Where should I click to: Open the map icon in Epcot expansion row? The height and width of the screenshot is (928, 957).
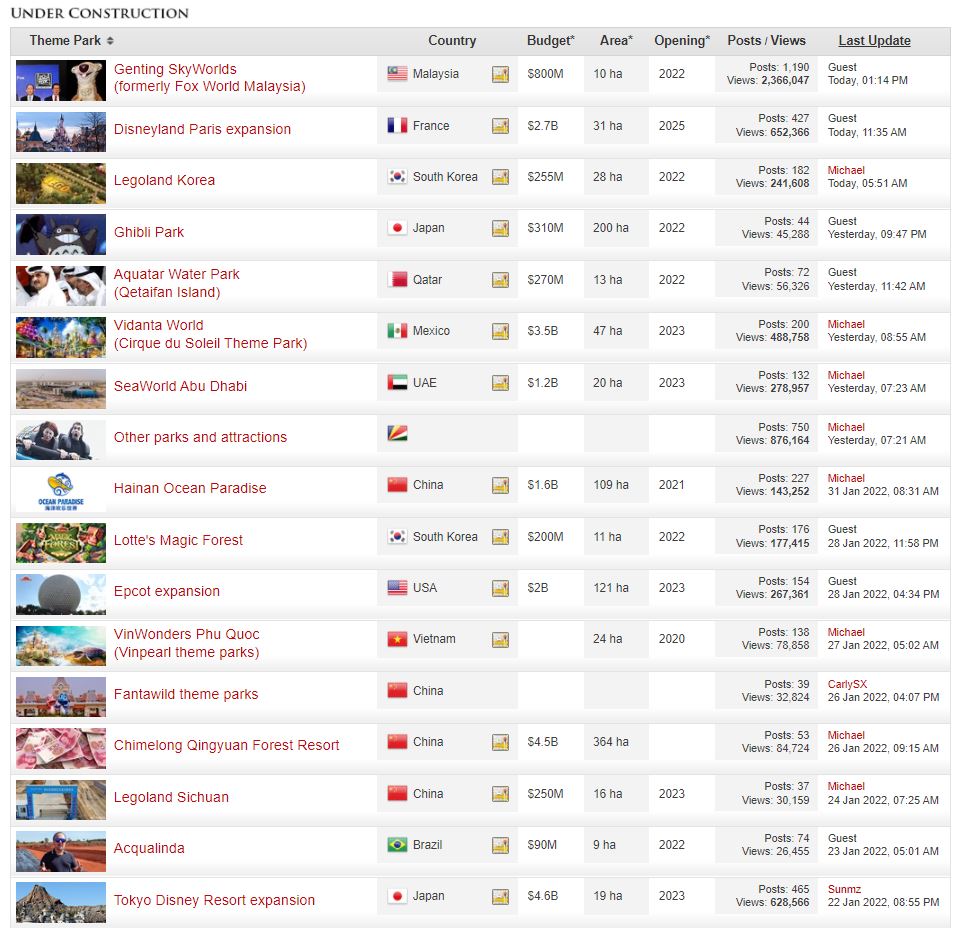[500, 588]
